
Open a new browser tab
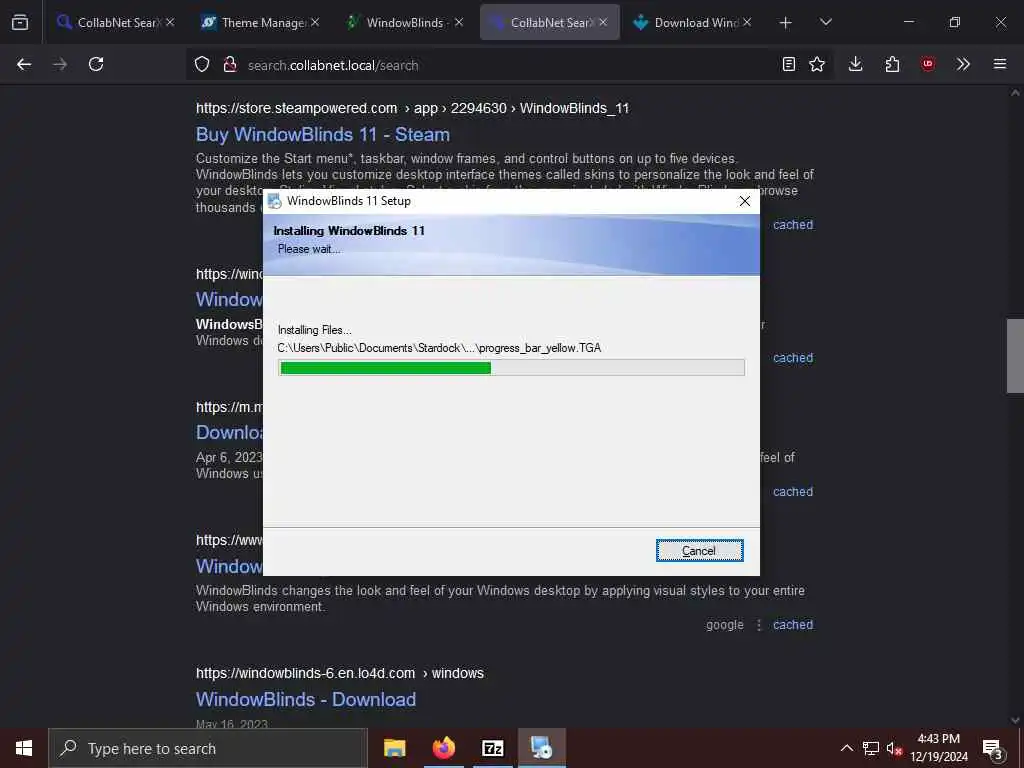(x=786, y=22)
